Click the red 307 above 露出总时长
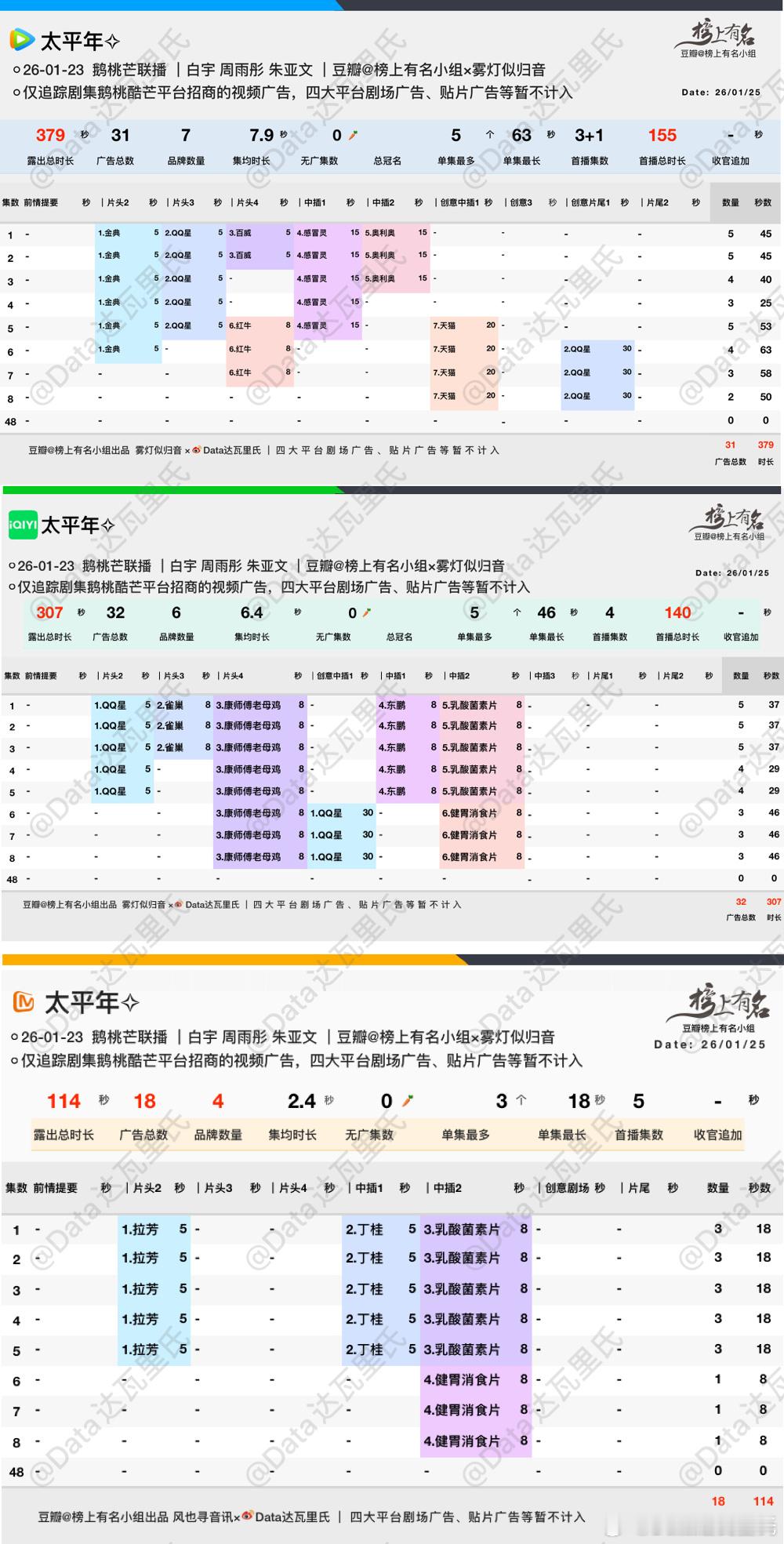This screenshot has height=1544, width=784. coord(49,612)
